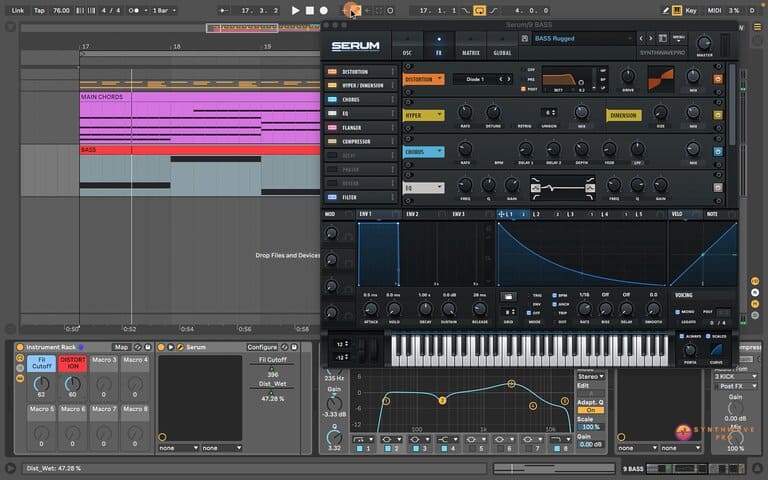This screenshot has height=480, width=768.
Task: Enable EQ Eight band 5 checkbox
Action: coord(472,448)
